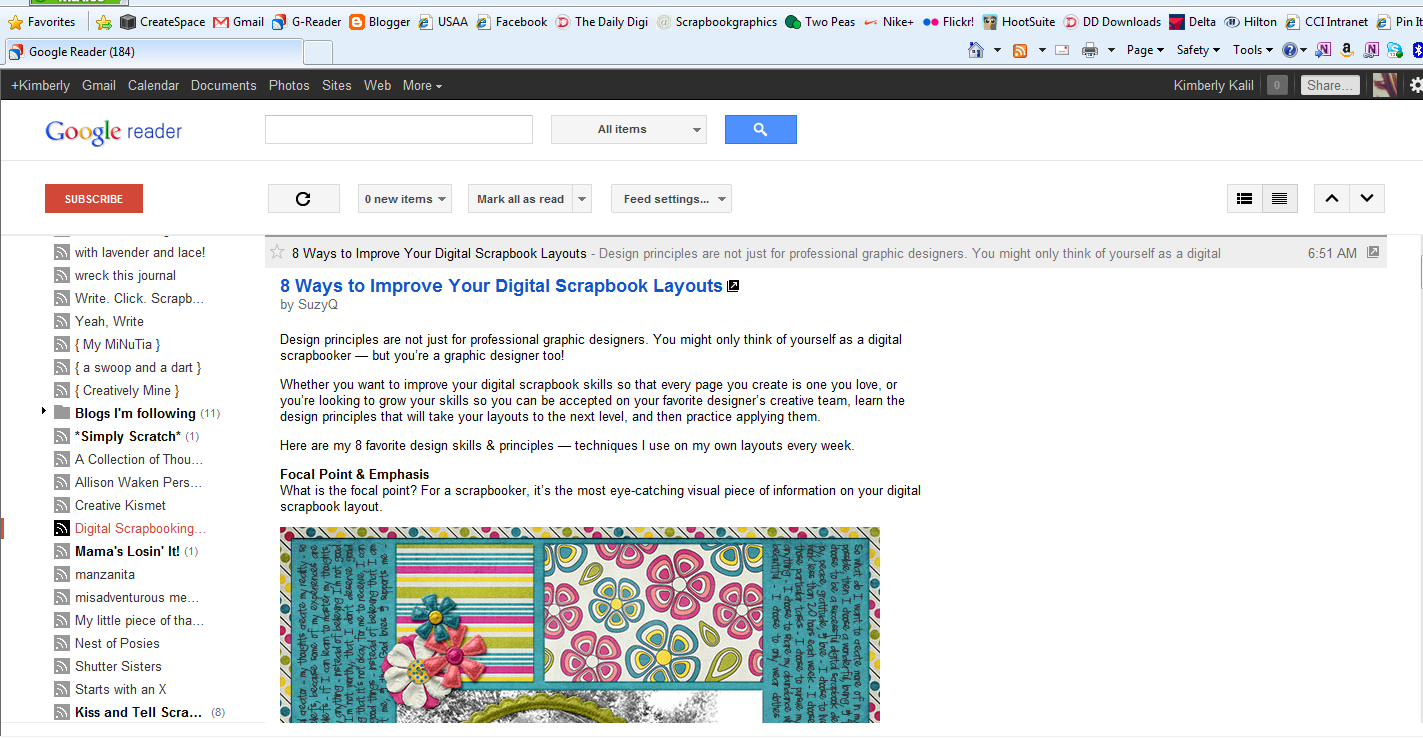The height and width of the screenshot is (738, 1423).
Task: Open the More menu in Google bar
Action: coord(422,86)
